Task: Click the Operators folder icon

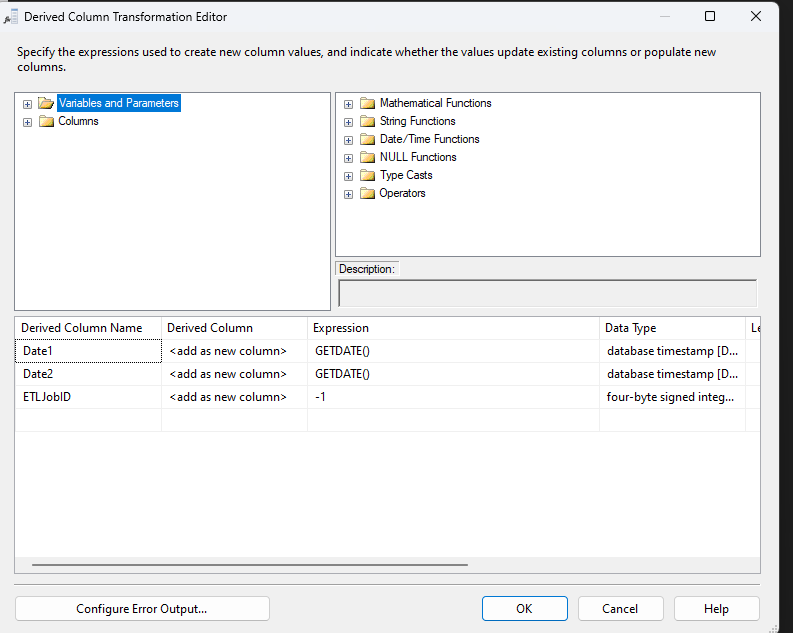Action: pos(367,193)
